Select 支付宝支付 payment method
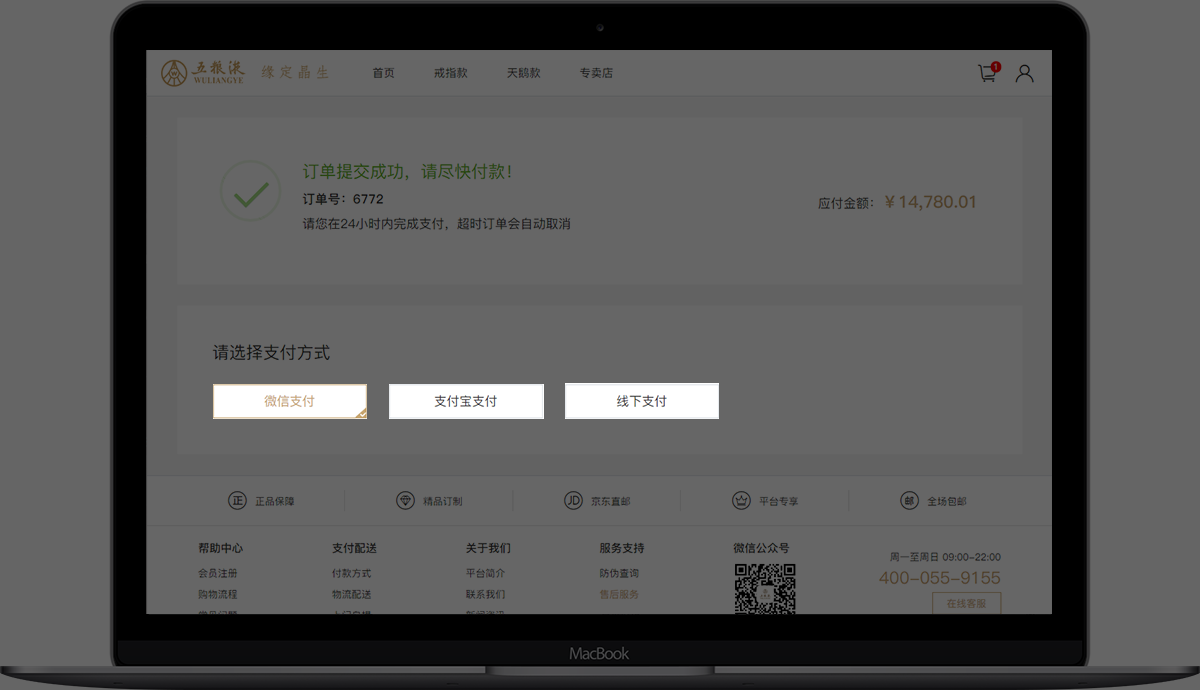Screen dimensions: 1200x690 (x=466, y=401)
